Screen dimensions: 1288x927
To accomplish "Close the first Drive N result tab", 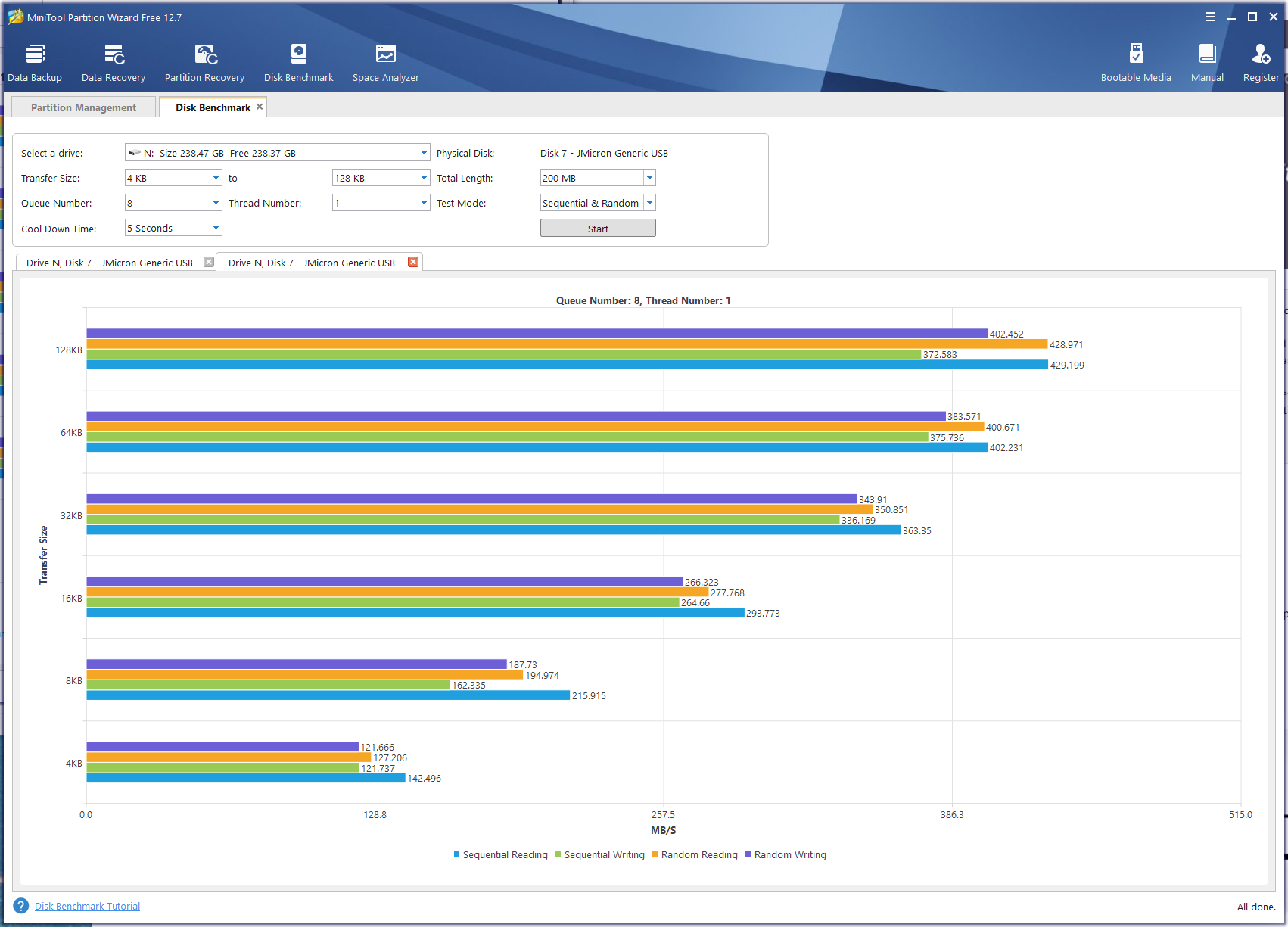I will [209, 262].
